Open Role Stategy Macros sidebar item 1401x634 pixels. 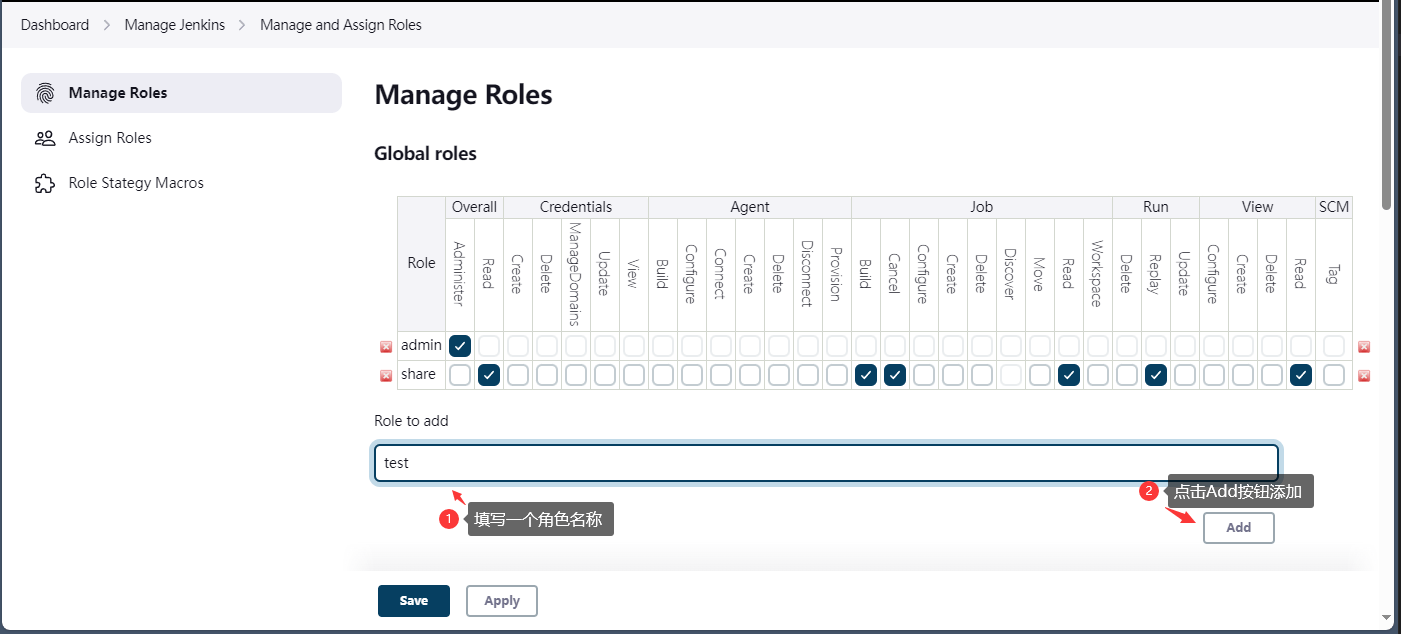pyautogui.click(x=136, y=184)
